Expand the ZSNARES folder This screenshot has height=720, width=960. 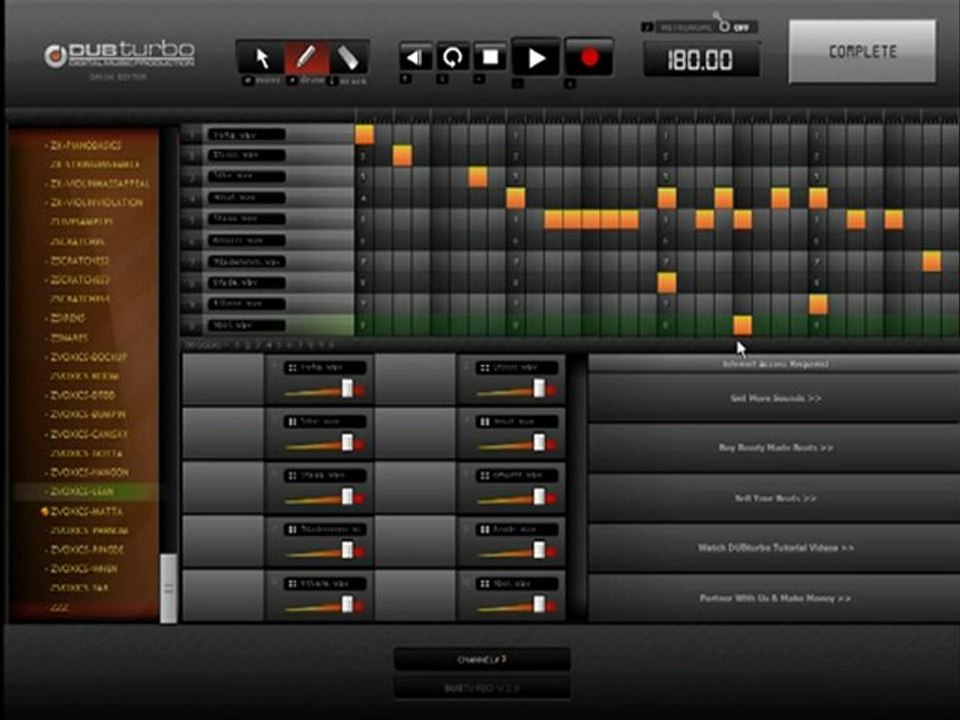point(69,337)
